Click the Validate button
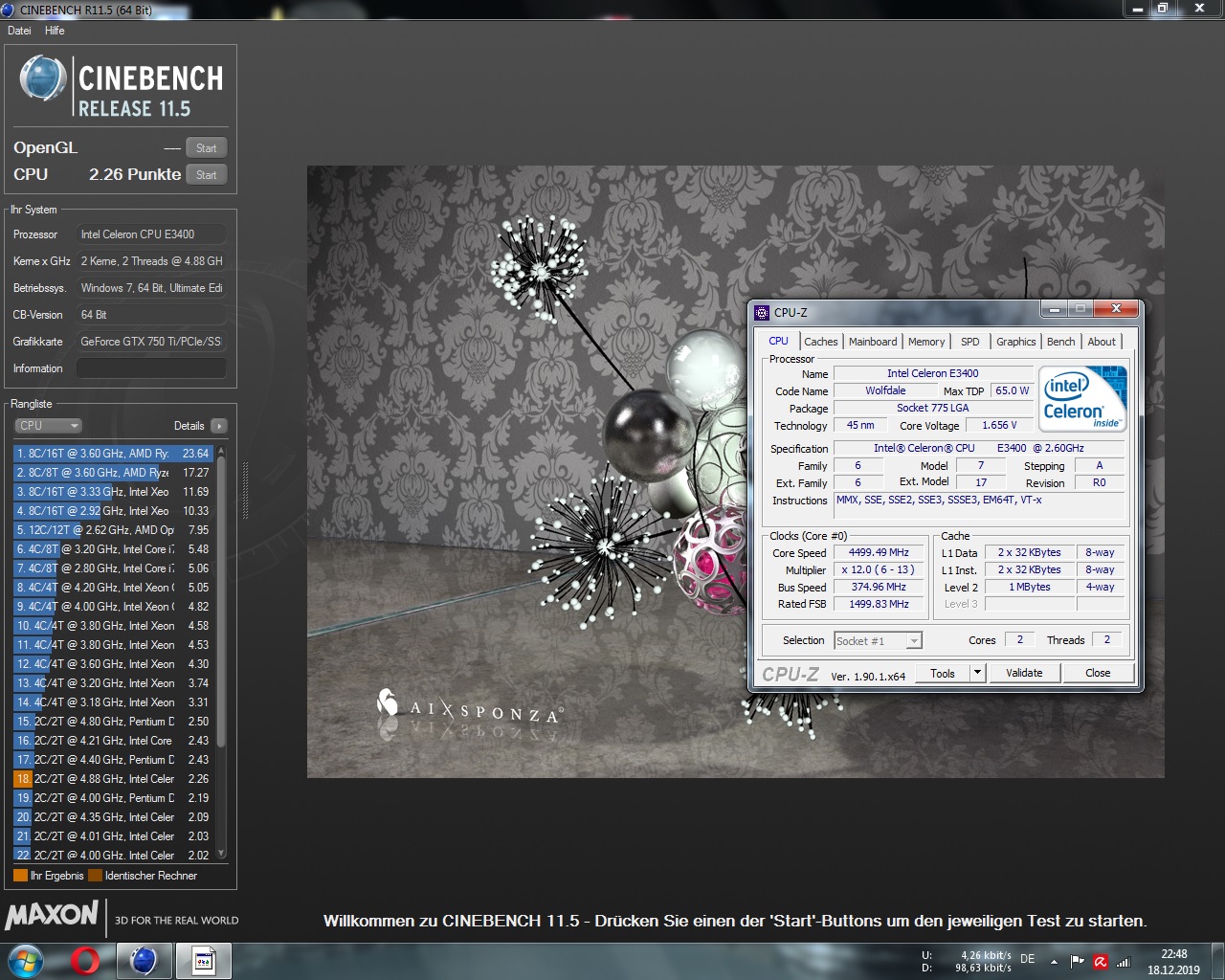 1024,674
